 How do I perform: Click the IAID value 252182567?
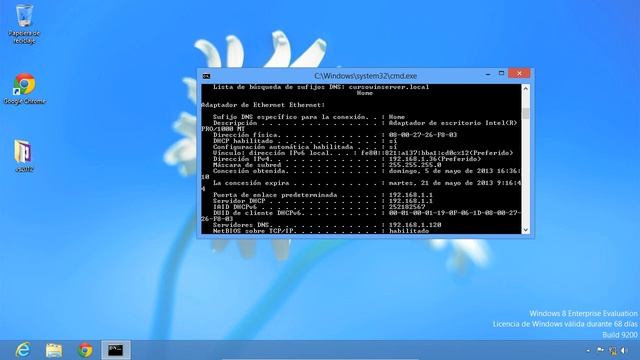click(x=407, y=207)
